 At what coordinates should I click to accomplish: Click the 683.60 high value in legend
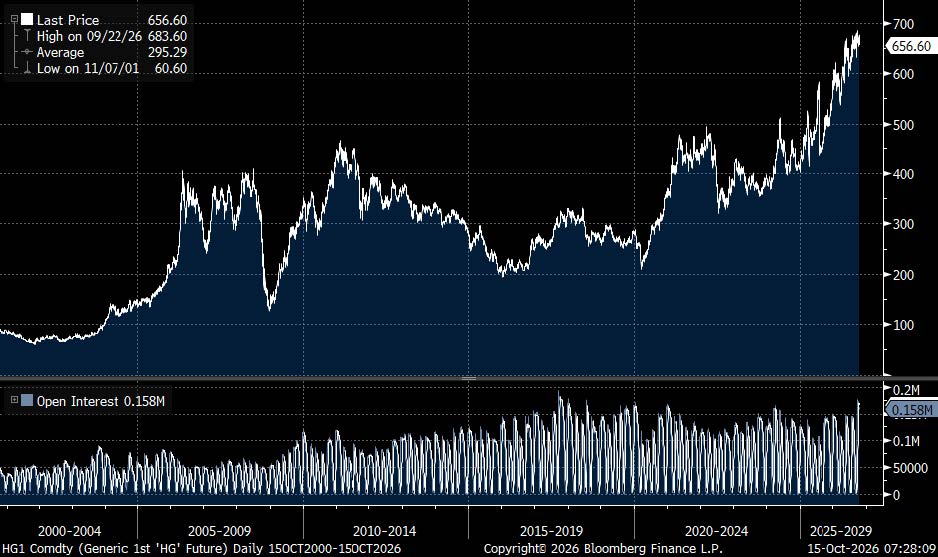point(168,36)
